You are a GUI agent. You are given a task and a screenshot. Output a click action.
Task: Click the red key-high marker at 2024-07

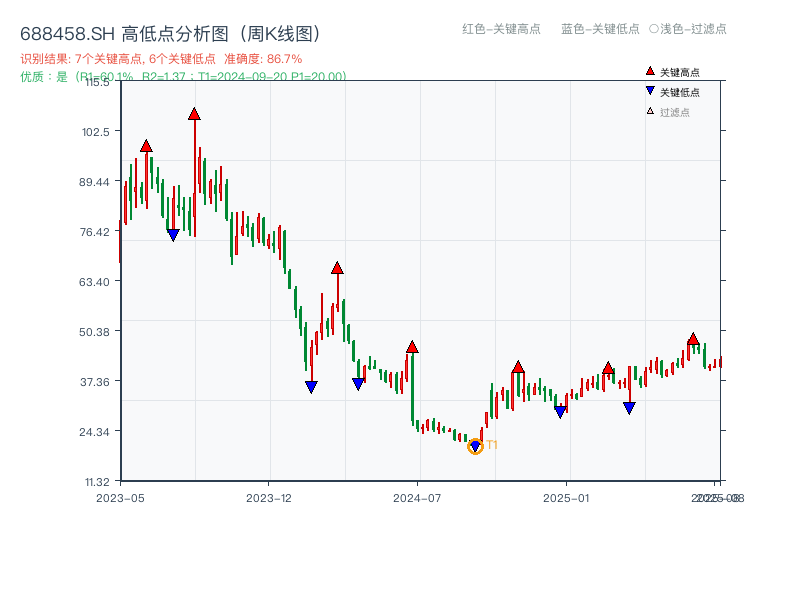(x=412, y=347)
